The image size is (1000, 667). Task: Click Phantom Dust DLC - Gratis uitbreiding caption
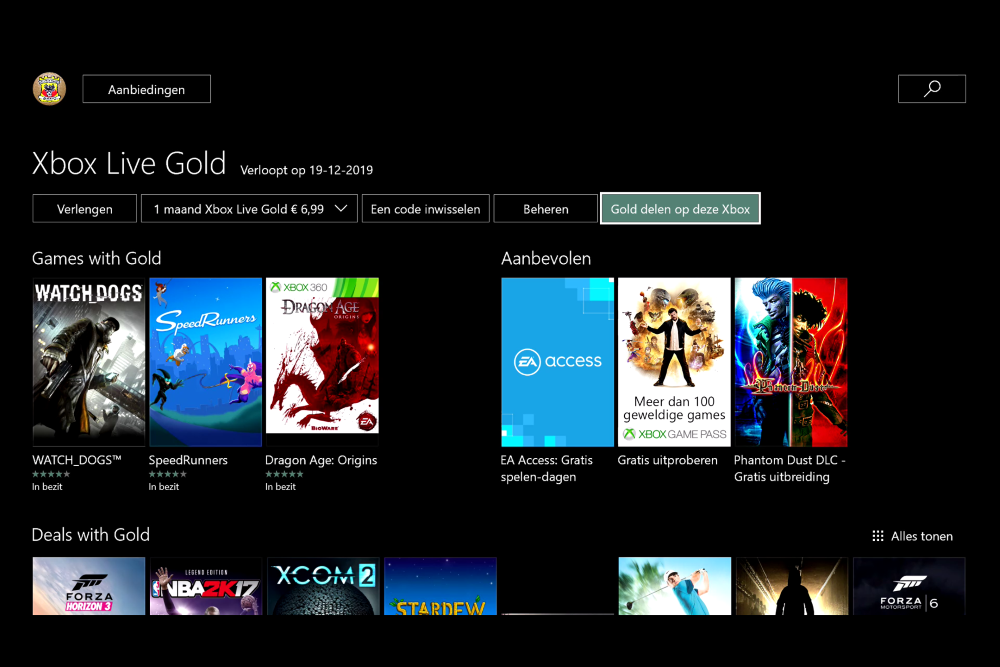click(x=790, y=468)
